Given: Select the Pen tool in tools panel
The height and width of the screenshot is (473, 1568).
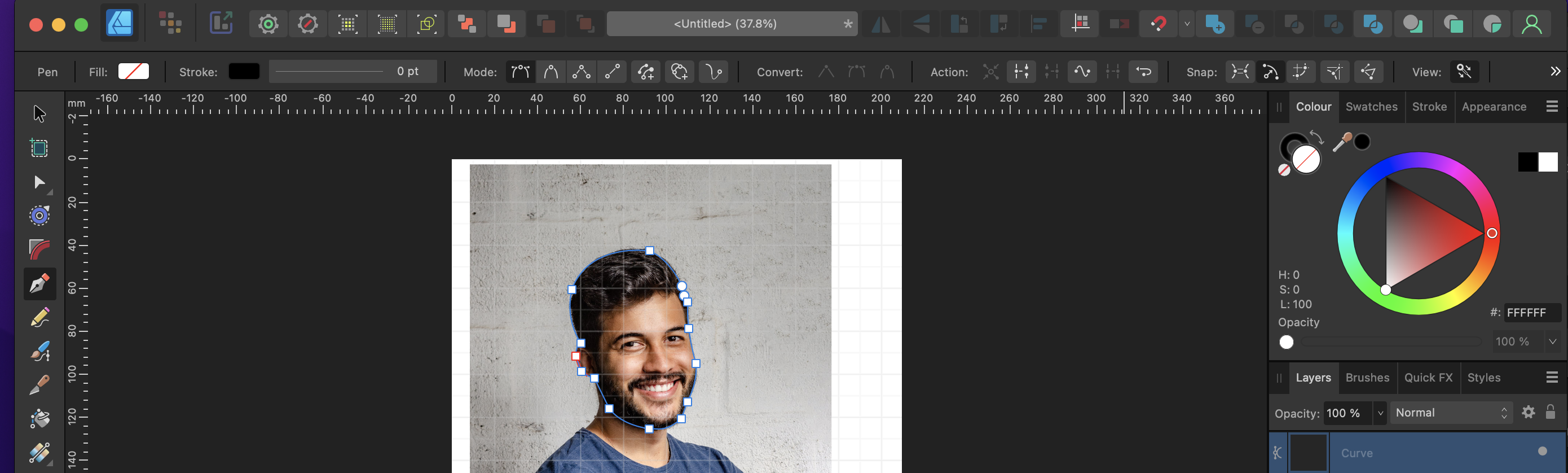Looking at the screenshot, I should pos(39,284).
